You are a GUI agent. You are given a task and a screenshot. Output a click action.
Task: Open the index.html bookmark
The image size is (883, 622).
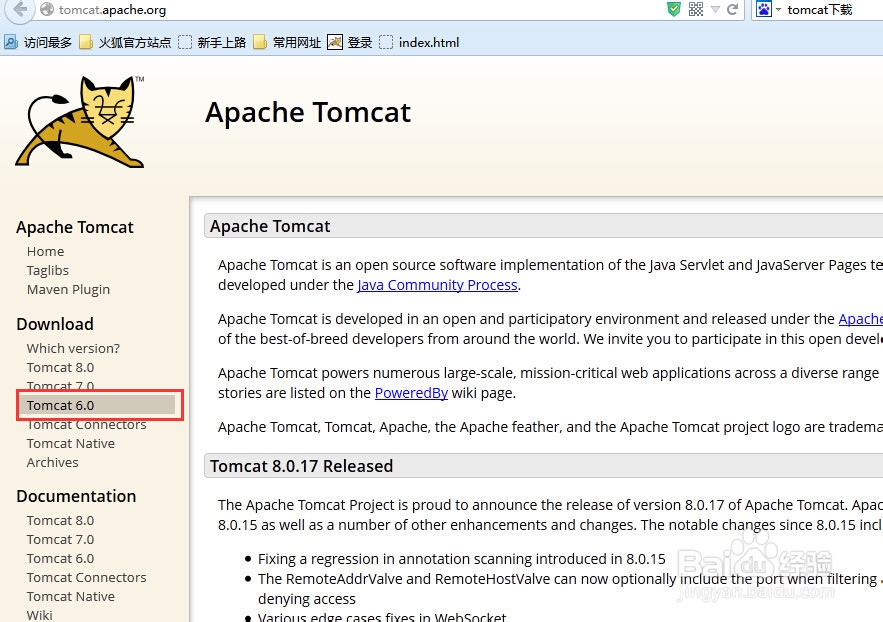(420, 42)
